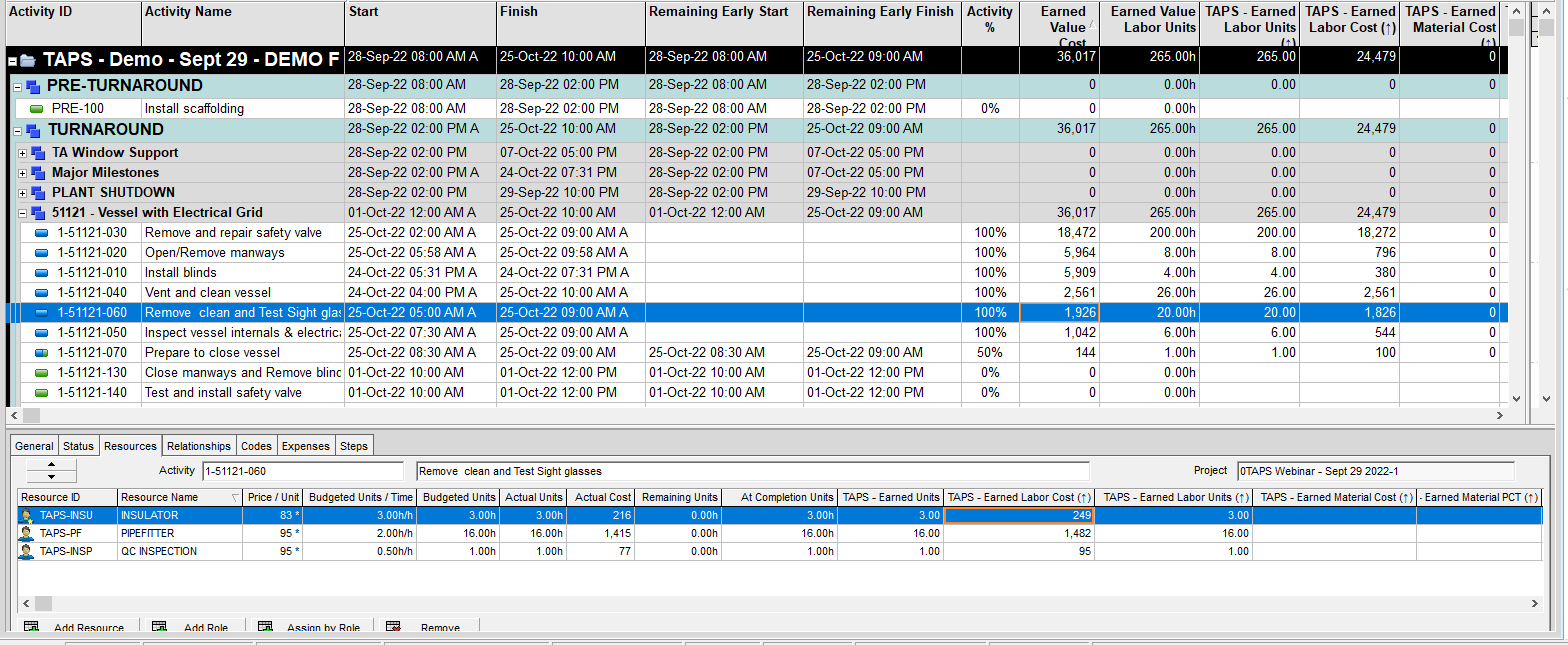Expand the Major Milestones group
Screen dimensions: 1568x645
click(23, 173)
